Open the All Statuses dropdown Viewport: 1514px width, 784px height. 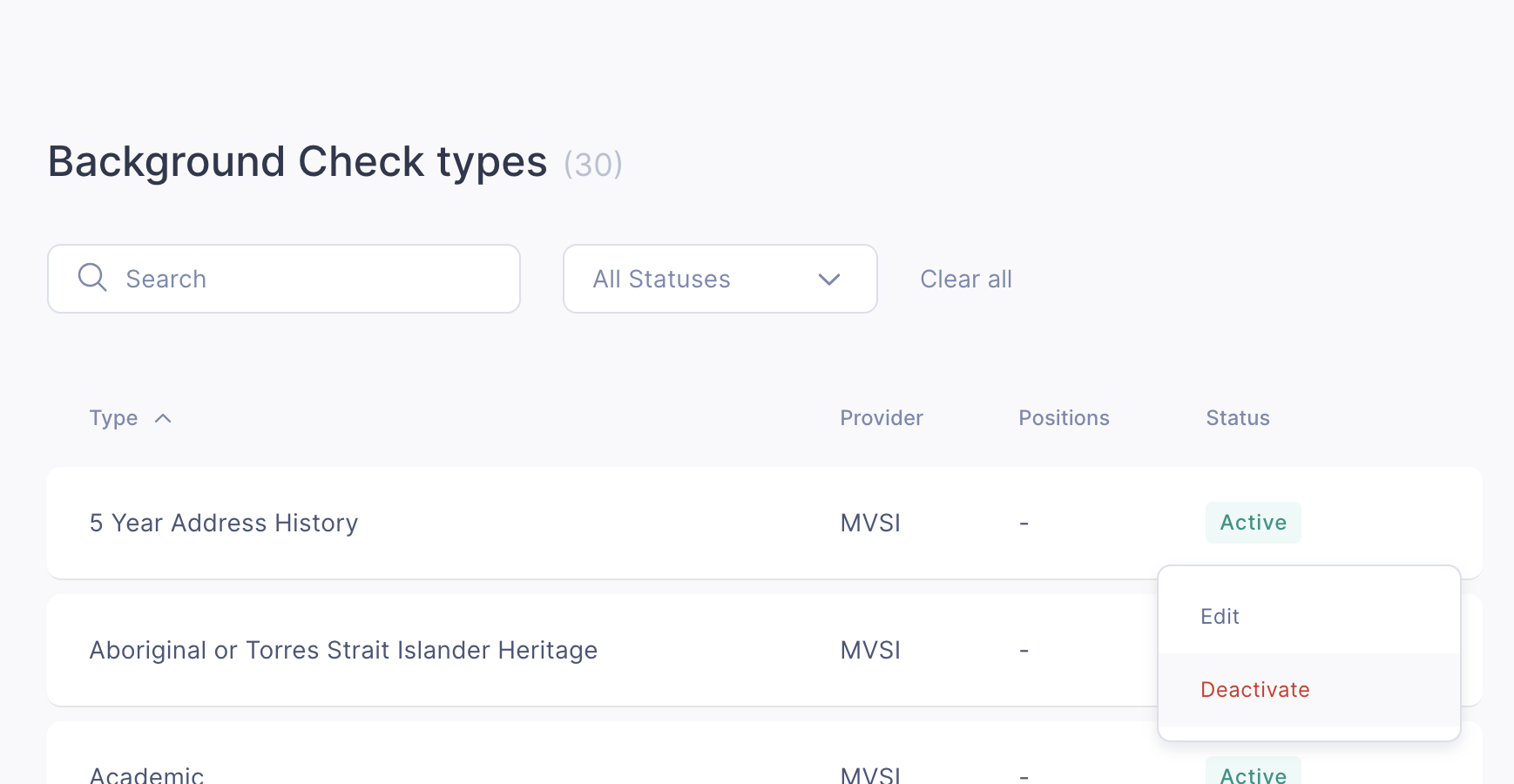(720, 279)
